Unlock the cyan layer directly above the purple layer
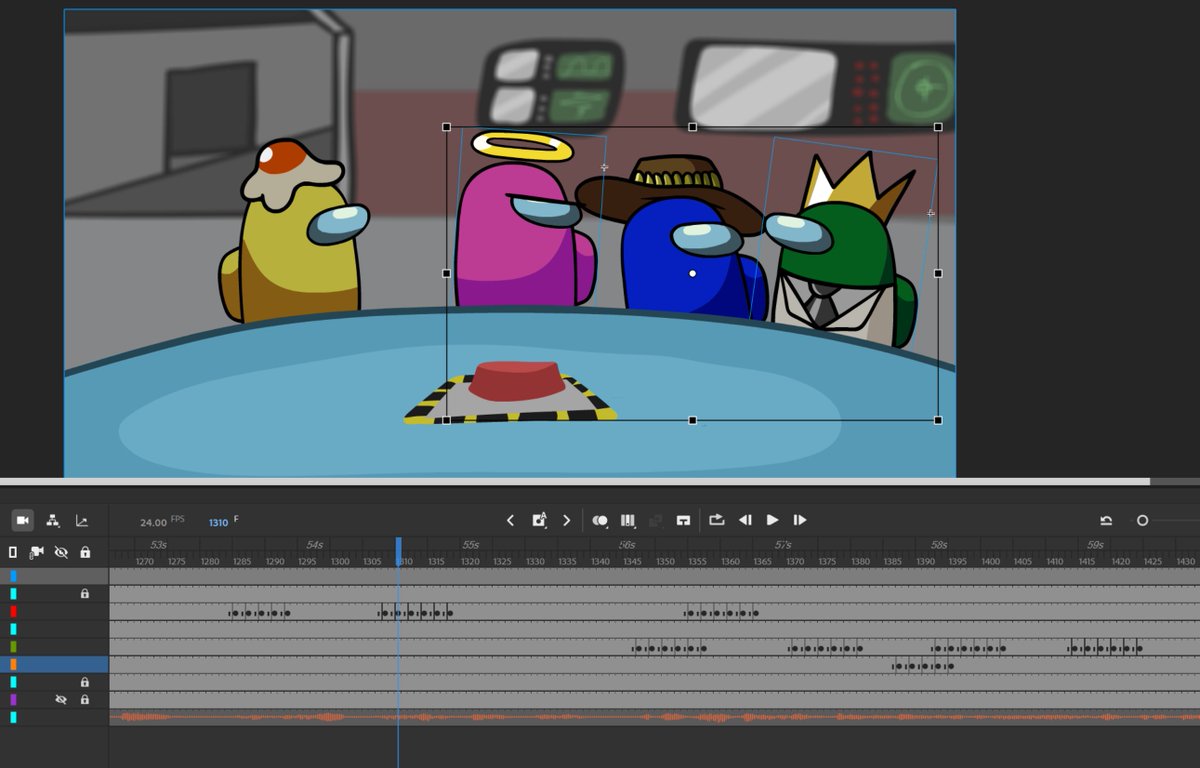The height and width of the screenshot is (768, 1200). (x=85, y=682)
